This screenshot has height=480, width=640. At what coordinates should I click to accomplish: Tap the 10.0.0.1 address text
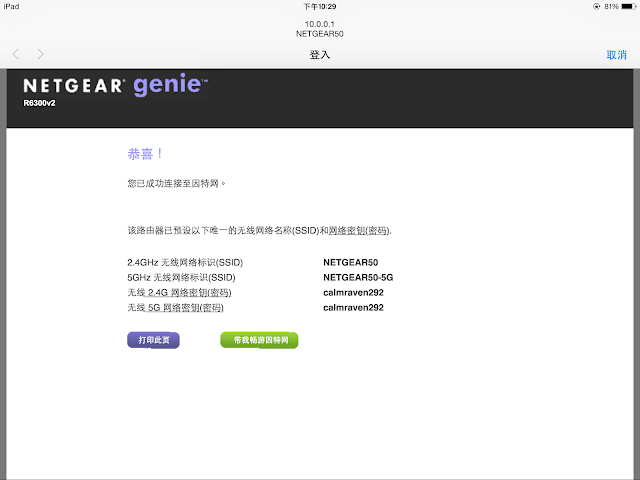click(320, 24)
